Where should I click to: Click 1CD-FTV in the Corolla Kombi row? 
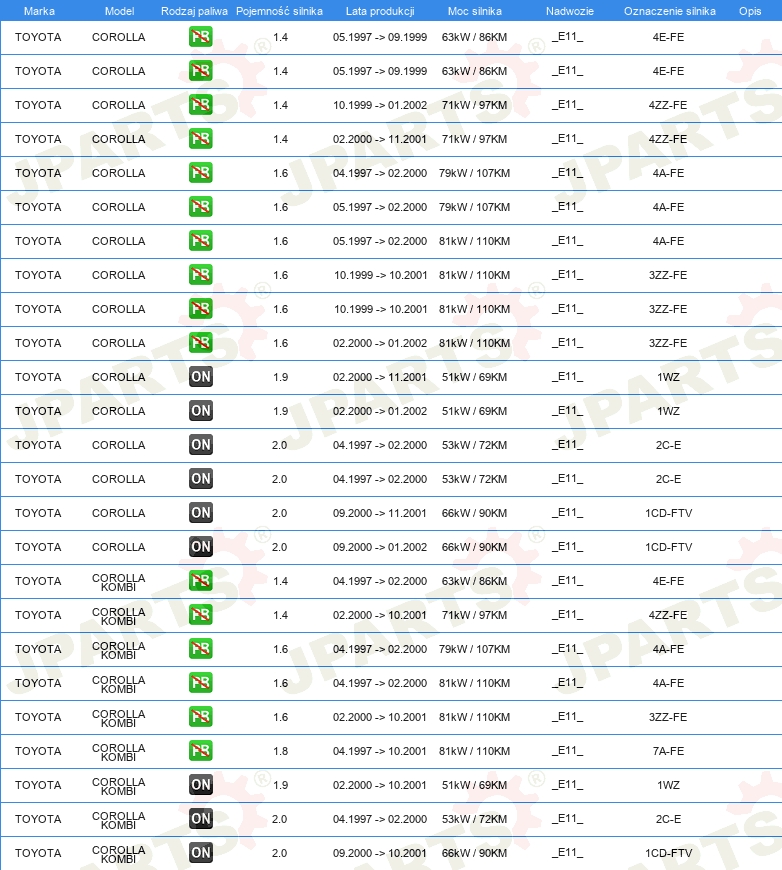(668, 853)
